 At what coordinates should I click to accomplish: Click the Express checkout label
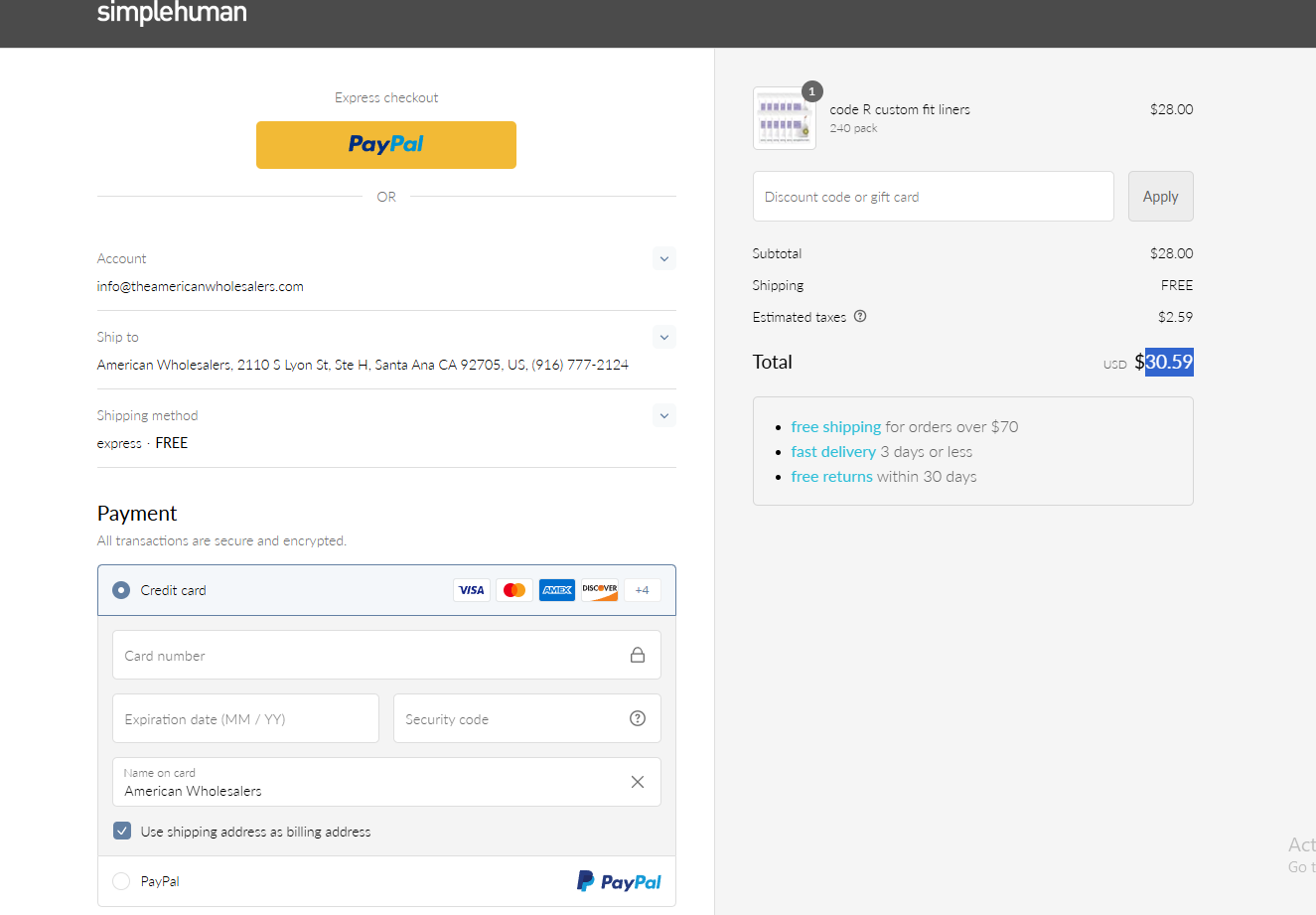coord(386,97)
